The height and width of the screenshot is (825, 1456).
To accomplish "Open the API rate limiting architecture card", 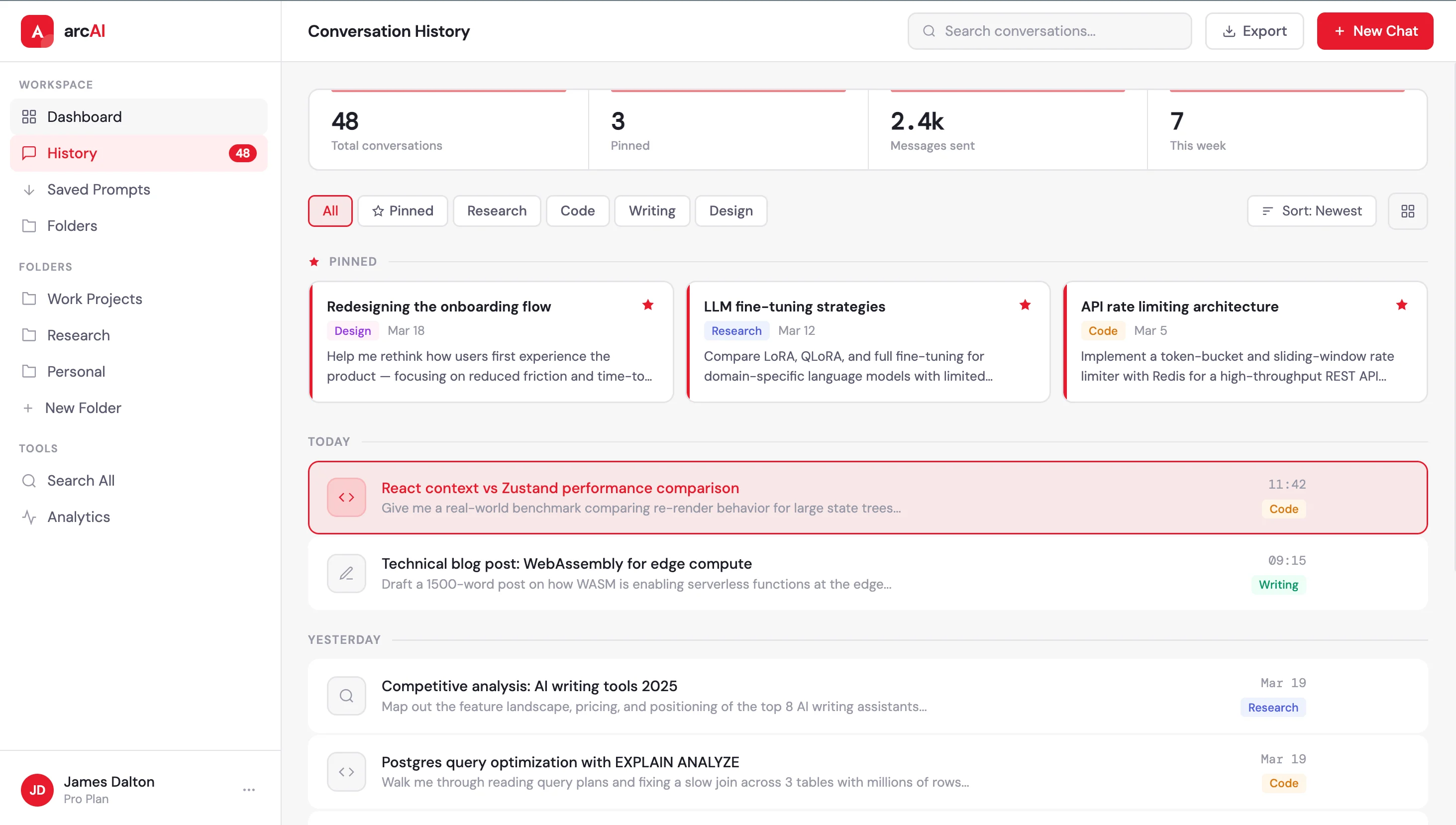I will [x=1244, y=342].
